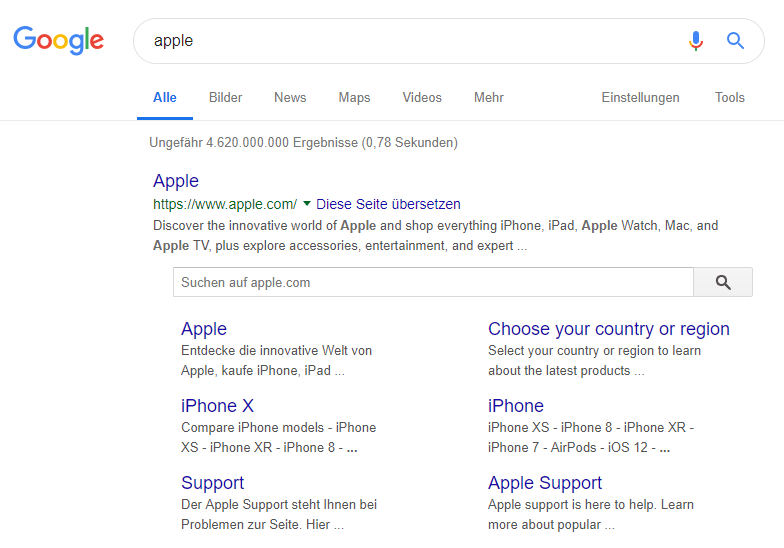Image resolution: width=784 pixels, height=548 pixels.
Task: Click the 'Suchen auf apple.com' field
Action: (433, 282)
